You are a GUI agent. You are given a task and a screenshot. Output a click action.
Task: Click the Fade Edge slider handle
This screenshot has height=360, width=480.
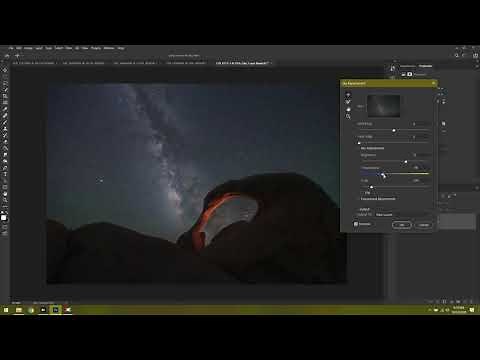pyautogui.click(x=359, y=143)
